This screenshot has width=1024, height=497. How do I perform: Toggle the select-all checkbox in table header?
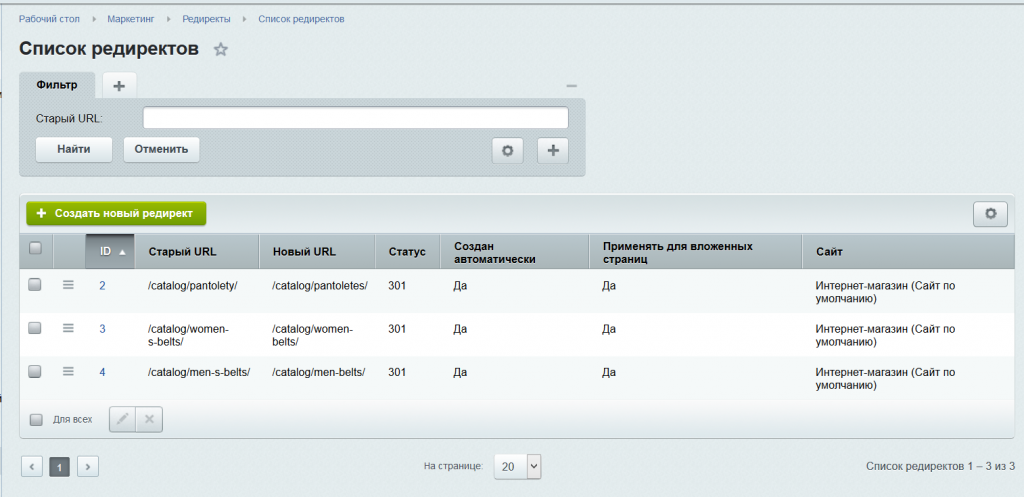pyautogui.click(x=35, y=249)
